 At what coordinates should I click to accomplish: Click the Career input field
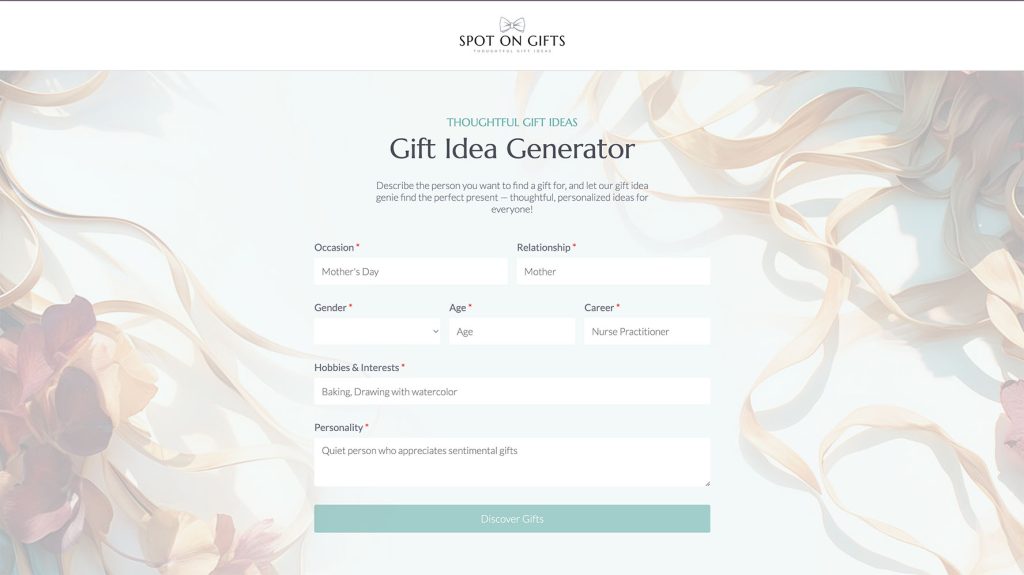point(646,331)
